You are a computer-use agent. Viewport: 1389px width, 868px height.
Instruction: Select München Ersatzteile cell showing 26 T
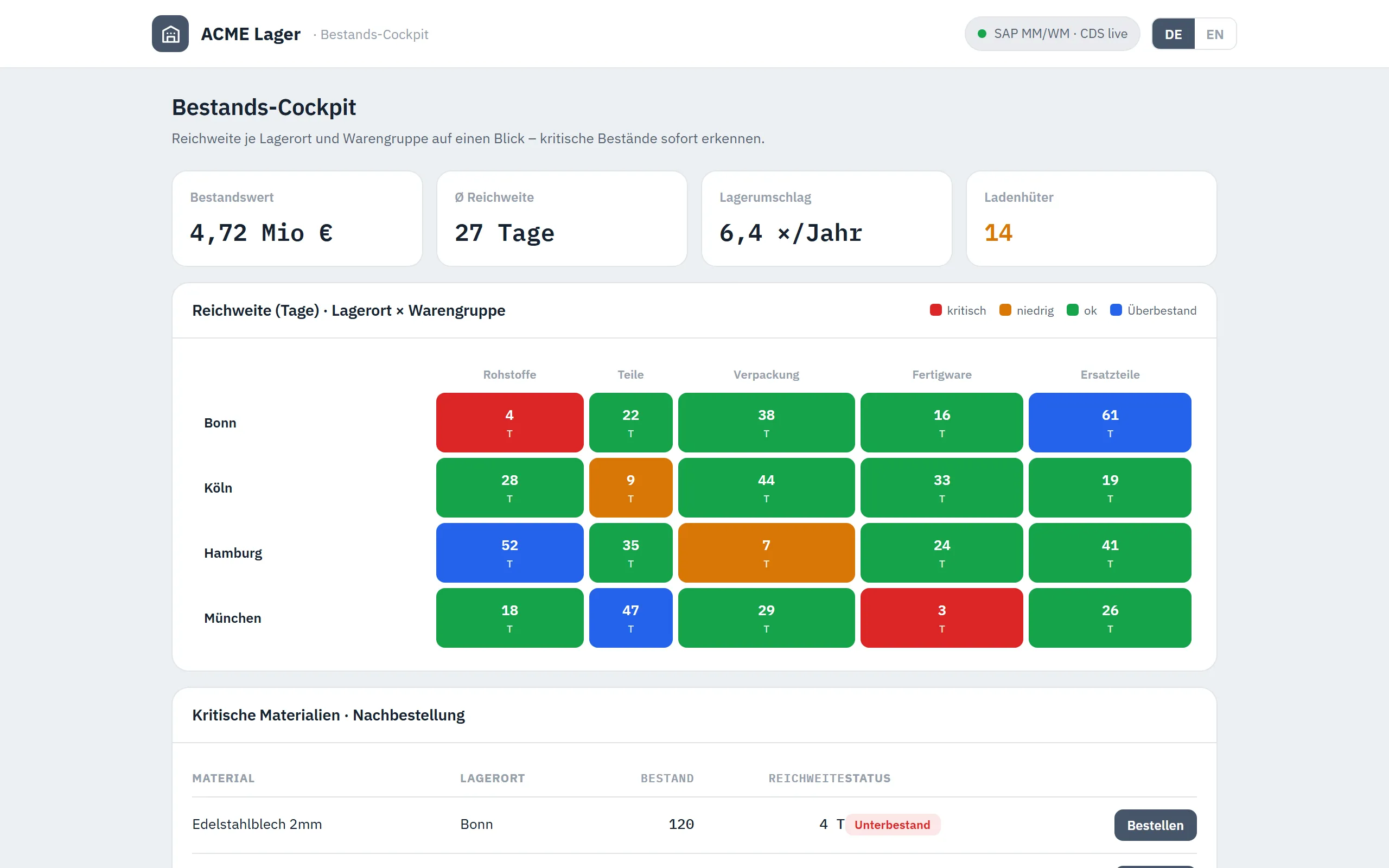click(x=1110, y=618)
